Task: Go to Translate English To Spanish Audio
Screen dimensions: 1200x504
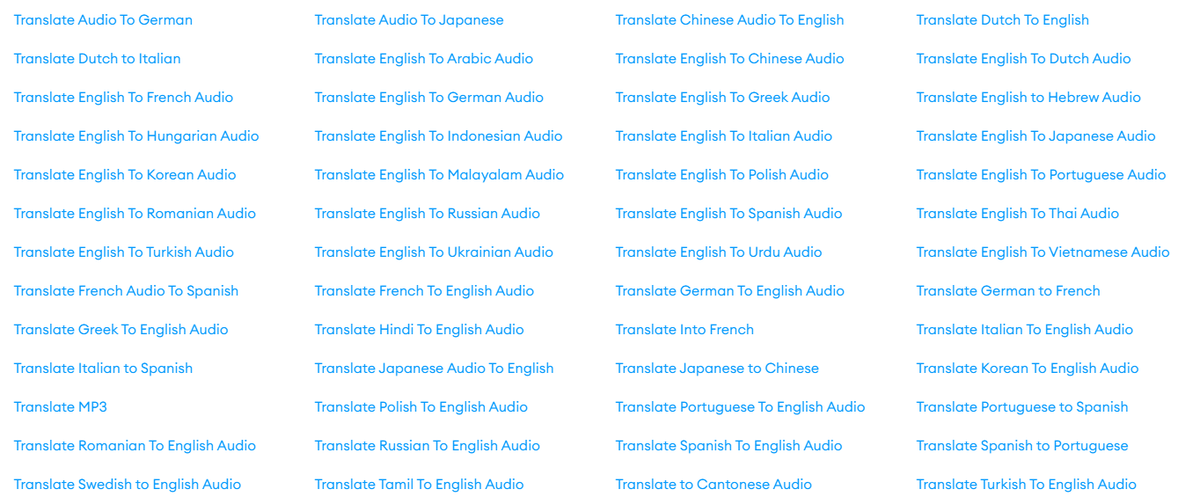Action: click(x=729, y=214)
